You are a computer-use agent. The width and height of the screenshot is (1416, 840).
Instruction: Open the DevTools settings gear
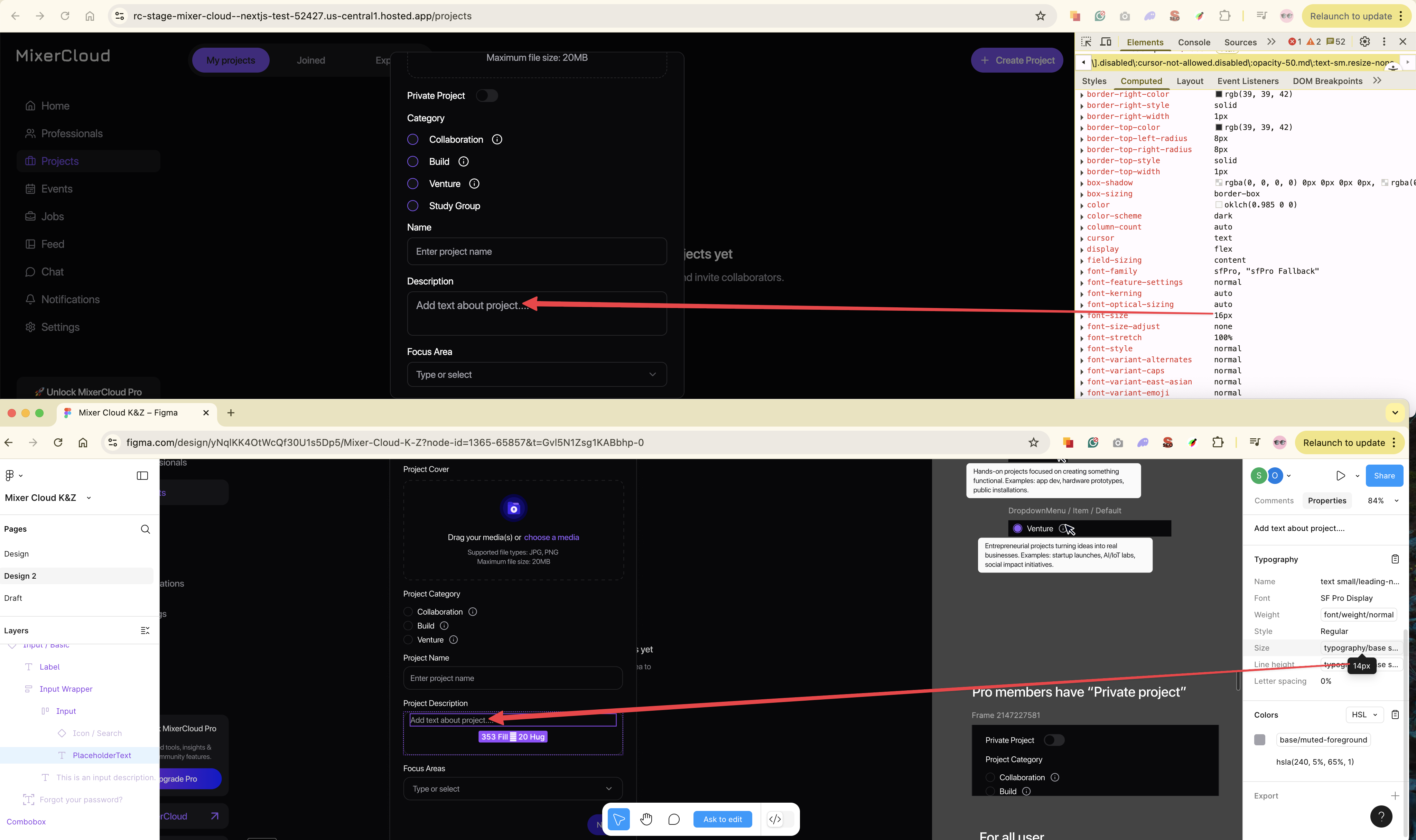1364,42
